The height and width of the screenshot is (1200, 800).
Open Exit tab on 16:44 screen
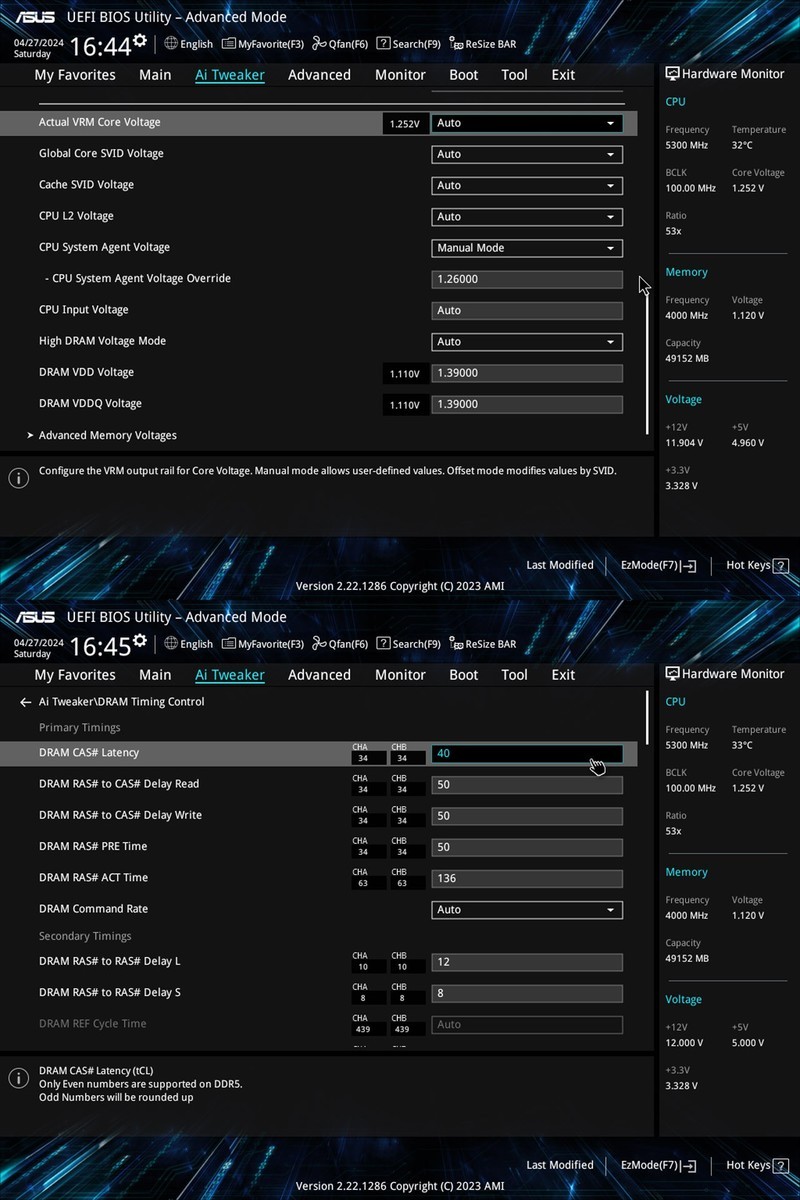coord(563,75)
